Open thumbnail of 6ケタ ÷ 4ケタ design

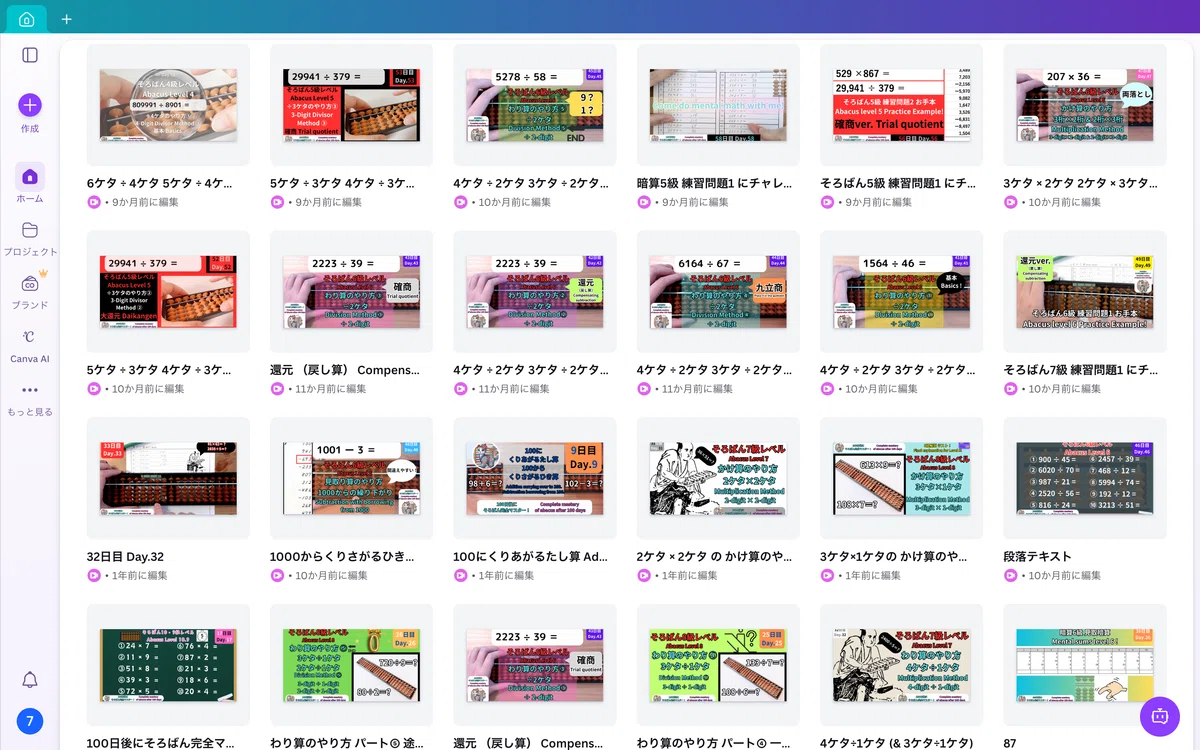(168, 104)
